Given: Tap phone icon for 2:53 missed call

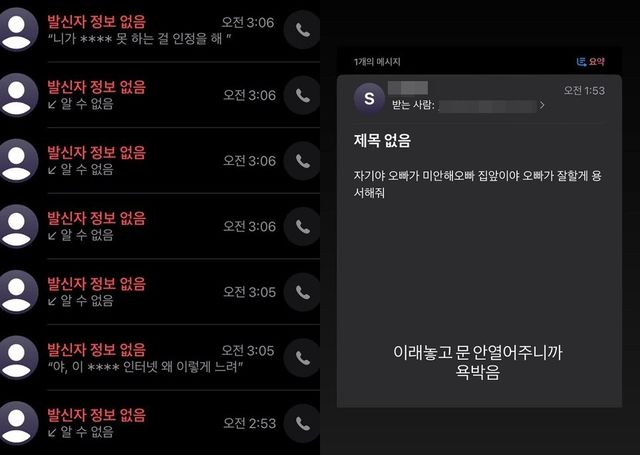Looking at the screenshot, I should tap(302, 424).
